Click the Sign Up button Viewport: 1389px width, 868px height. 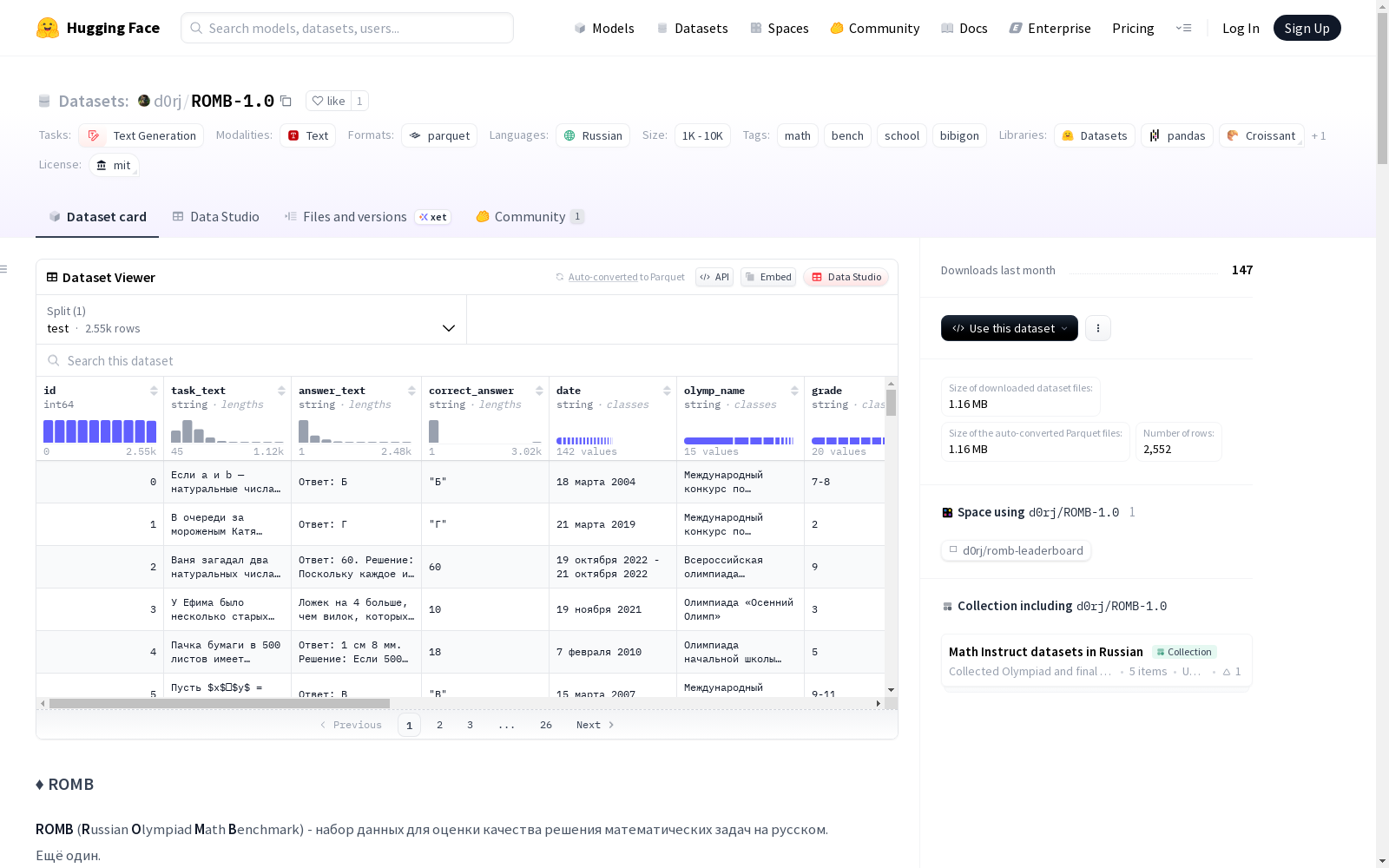1307,28
